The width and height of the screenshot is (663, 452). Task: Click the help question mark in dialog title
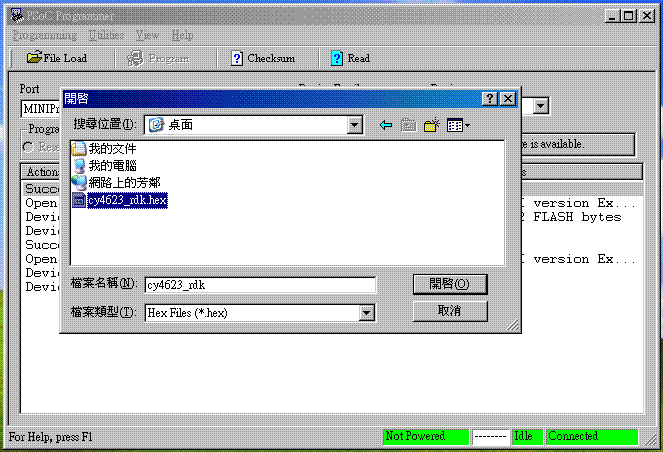click(x=489, y=98)
